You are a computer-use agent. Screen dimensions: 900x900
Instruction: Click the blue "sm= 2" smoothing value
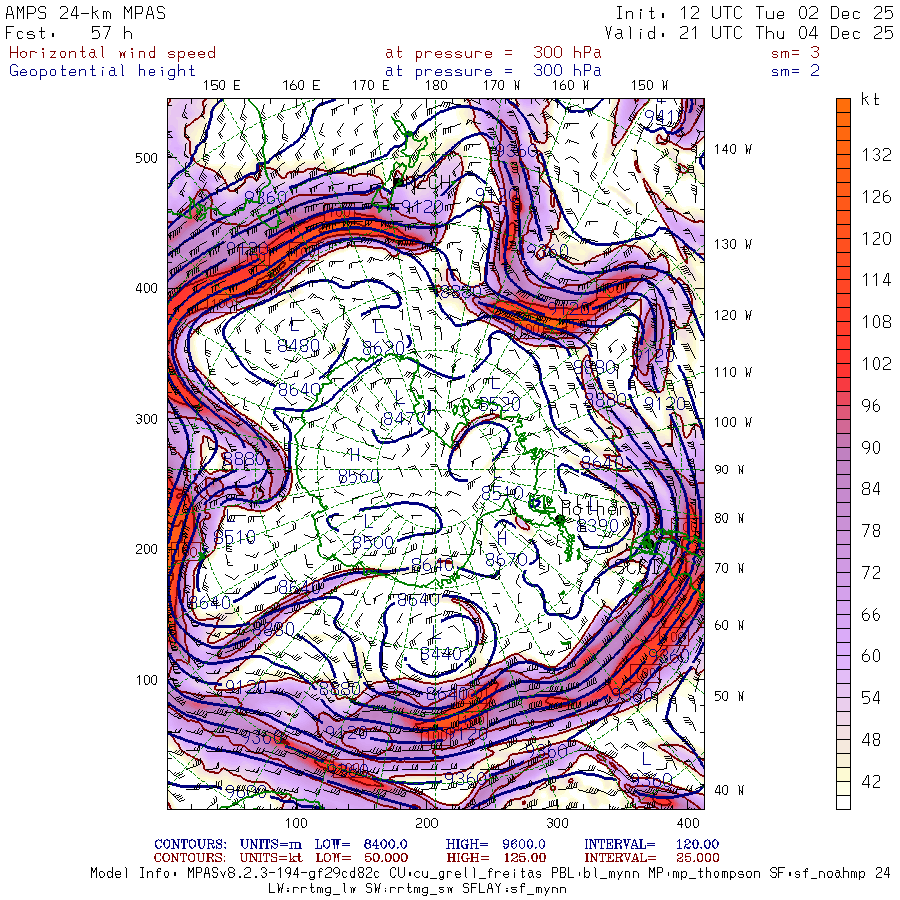click(796, 71)
